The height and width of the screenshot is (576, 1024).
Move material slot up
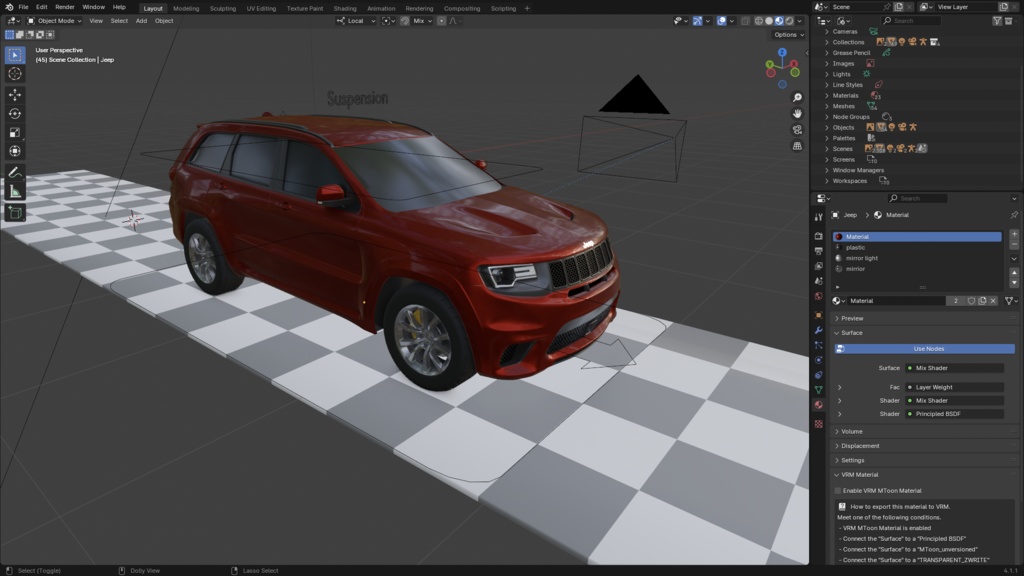(x=1014, y=273)
